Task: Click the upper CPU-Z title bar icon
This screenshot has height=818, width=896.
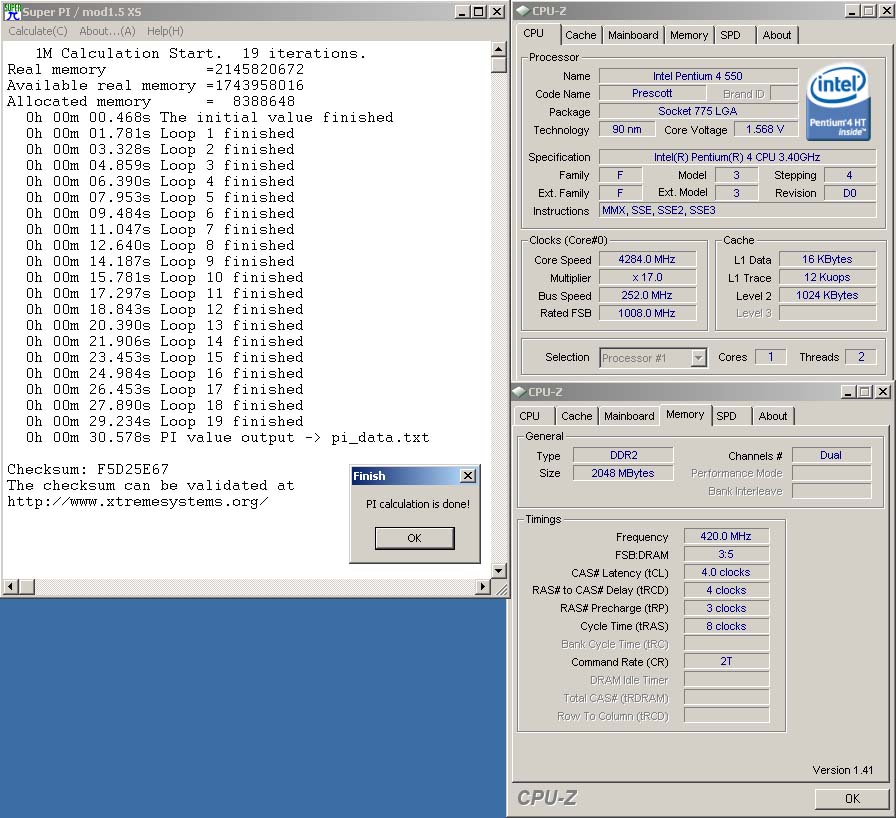Action: (x=522, y=11)
